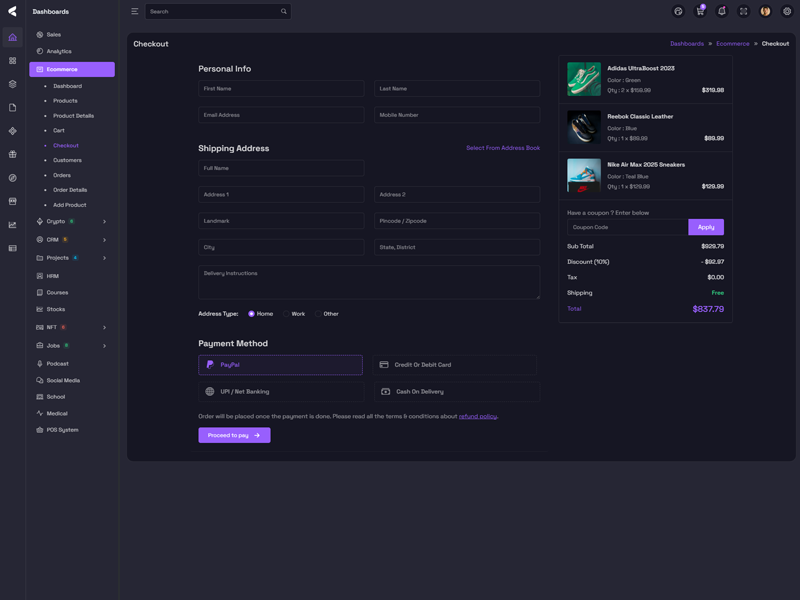Viewport: 800px width, 600px height.
Task: Open the shopping cart icon in header
Action: (700, 11)
